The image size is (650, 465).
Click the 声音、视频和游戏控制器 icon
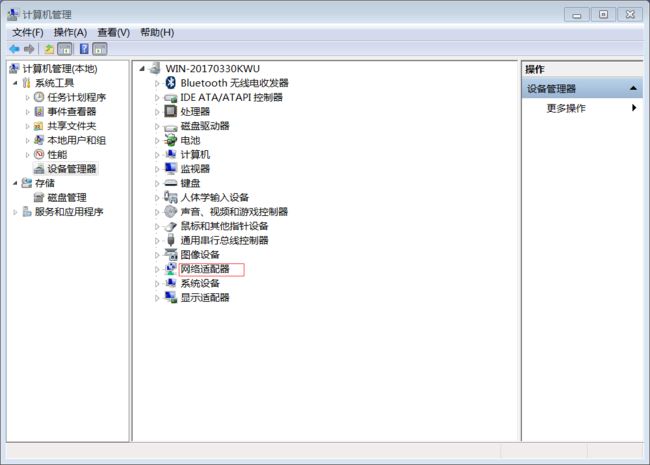170,212
